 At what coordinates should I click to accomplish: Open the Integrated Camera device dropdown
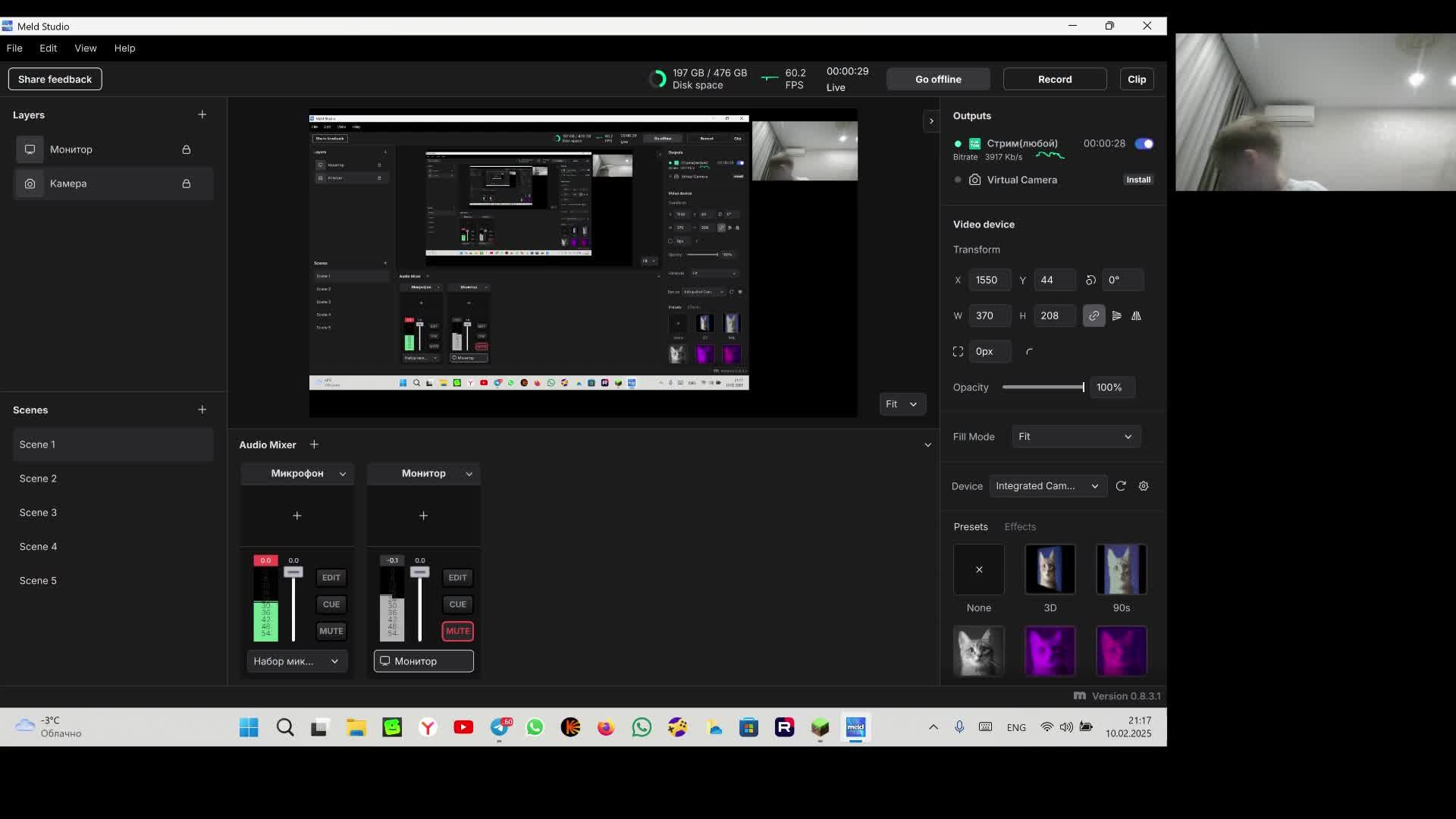tap(1047, 486)
